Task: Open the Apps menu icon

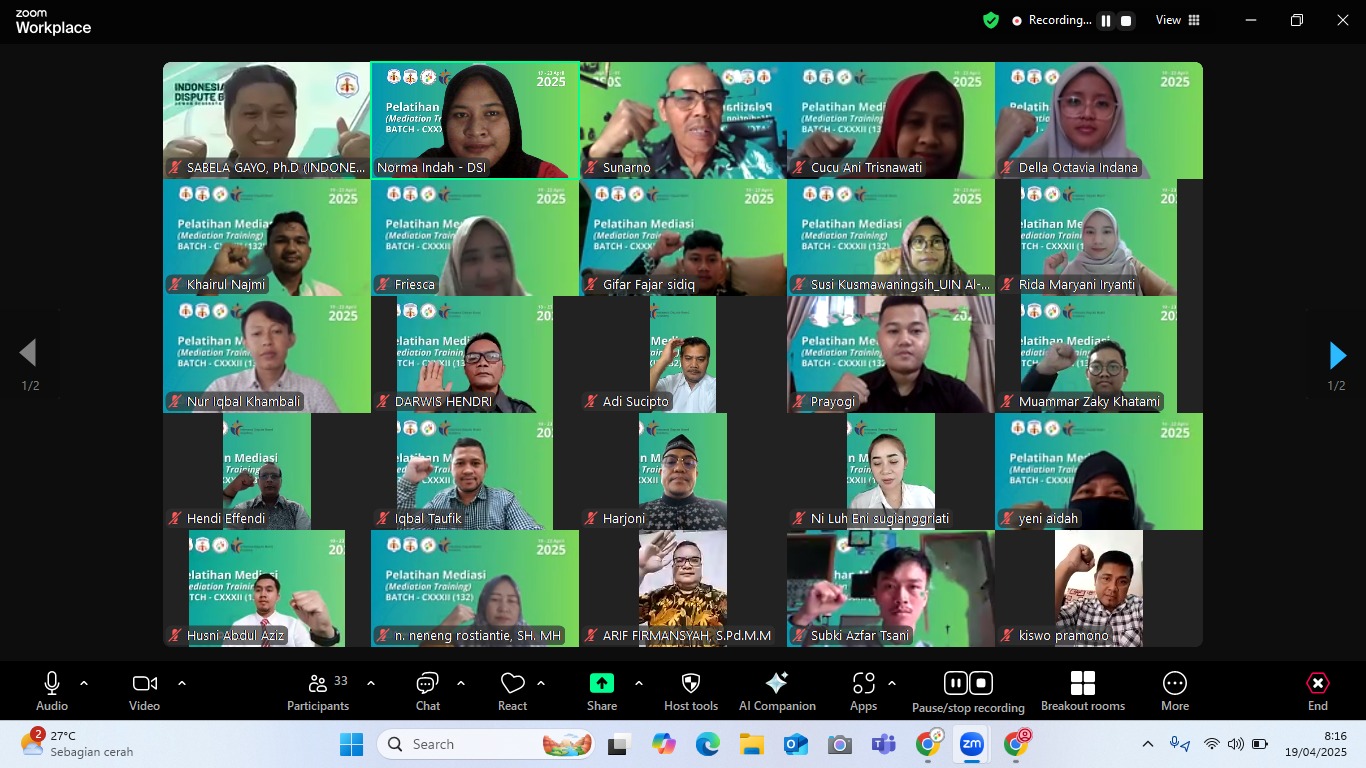Action: (863, 691)
